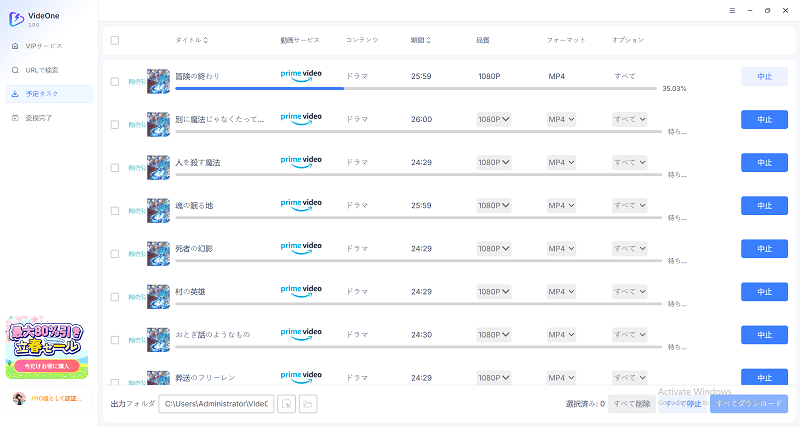This screenshot has width=800, height=427.
Task: Sort by duration using 期間 sort arrows
Action: [x=430, y=40]
